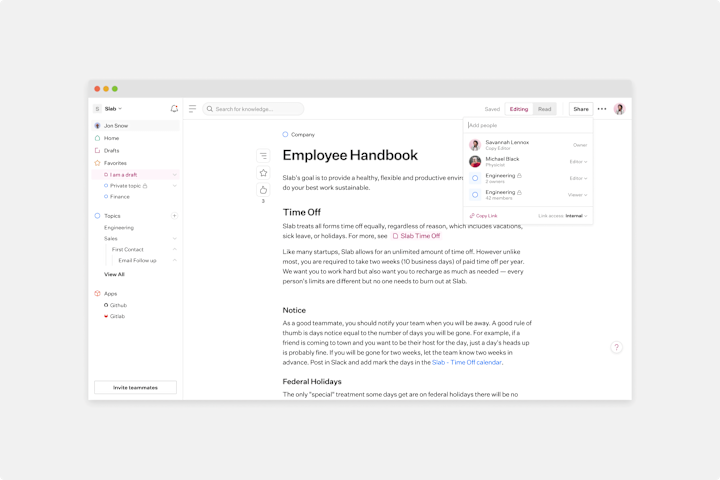
Task: Click View All topics
Action: (x=114, y=274)
